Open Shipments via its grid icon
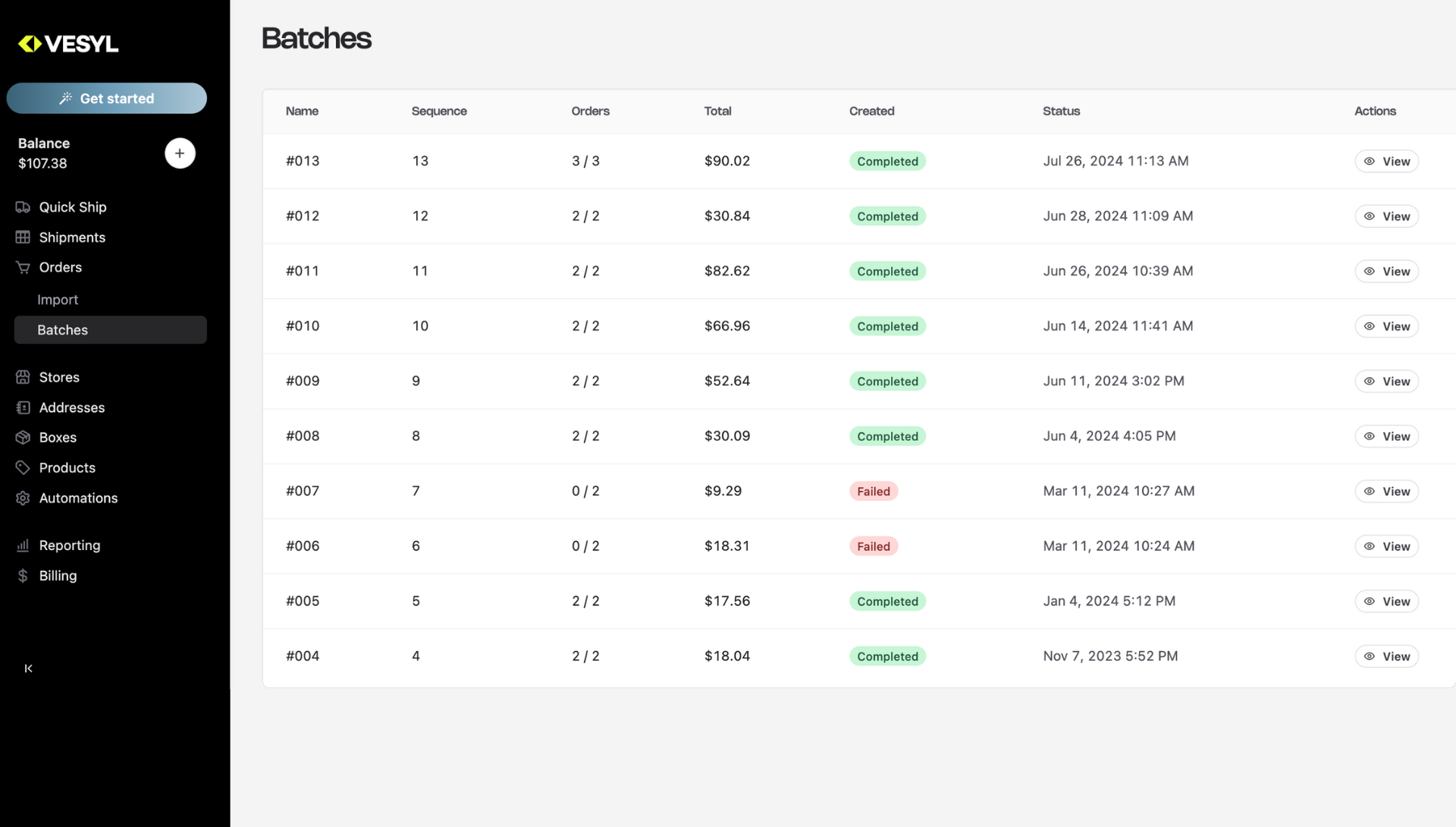1456x827 pixels. click(x=23, y=237)
